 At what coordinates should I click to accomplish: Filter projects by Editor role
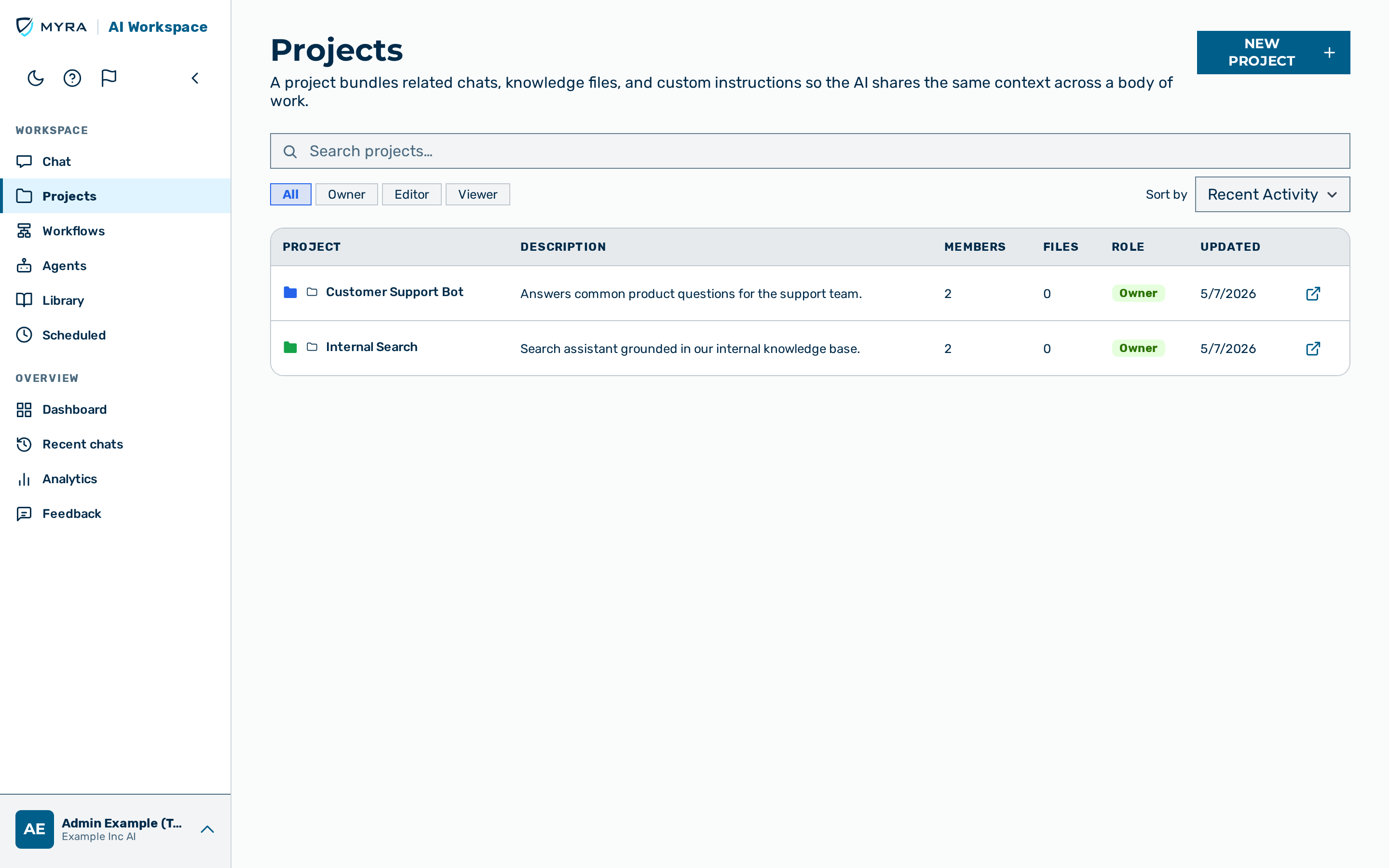[x=411, y=195]
